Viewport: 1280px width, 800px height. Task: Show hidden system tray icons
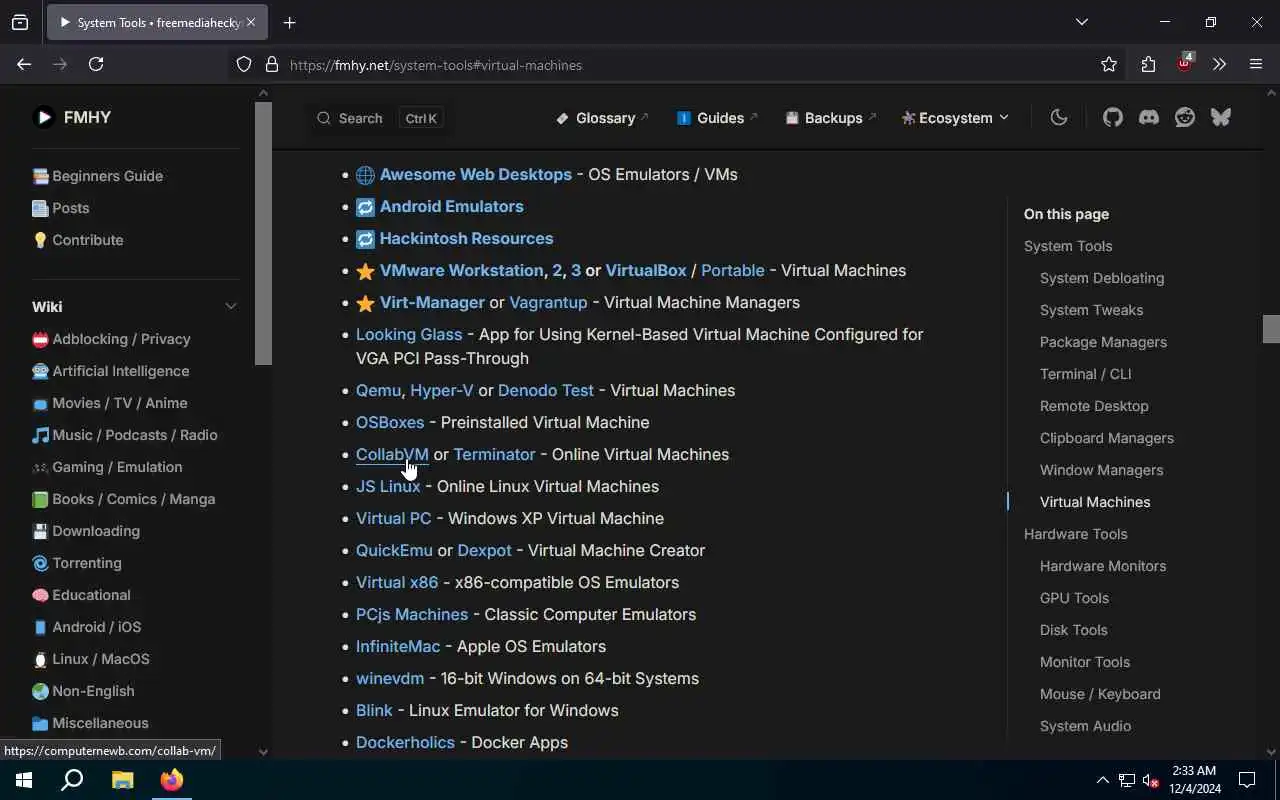(1102, 780)
